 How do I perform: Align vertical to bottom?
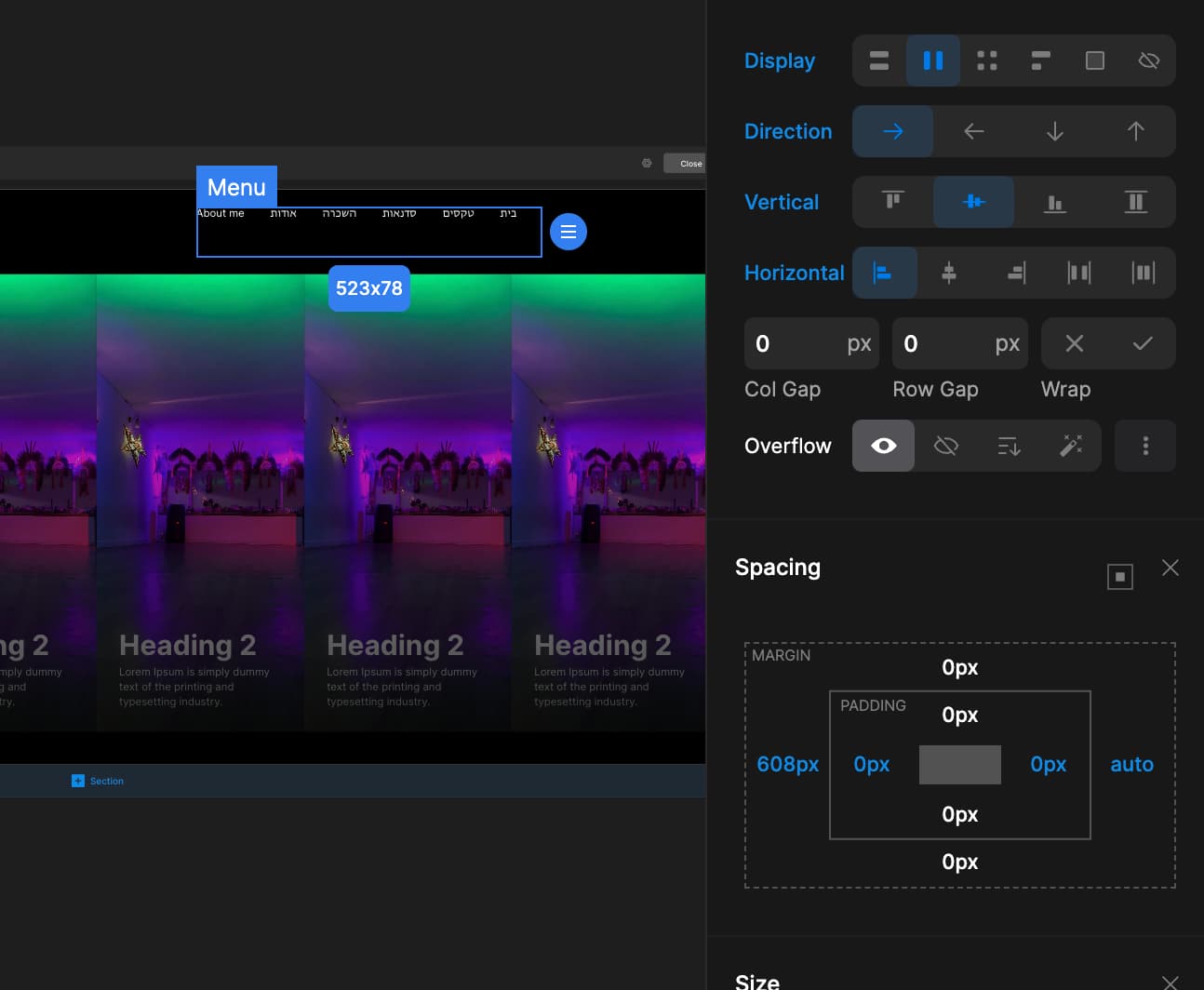pyautogui.click(x=1055, y=202)
